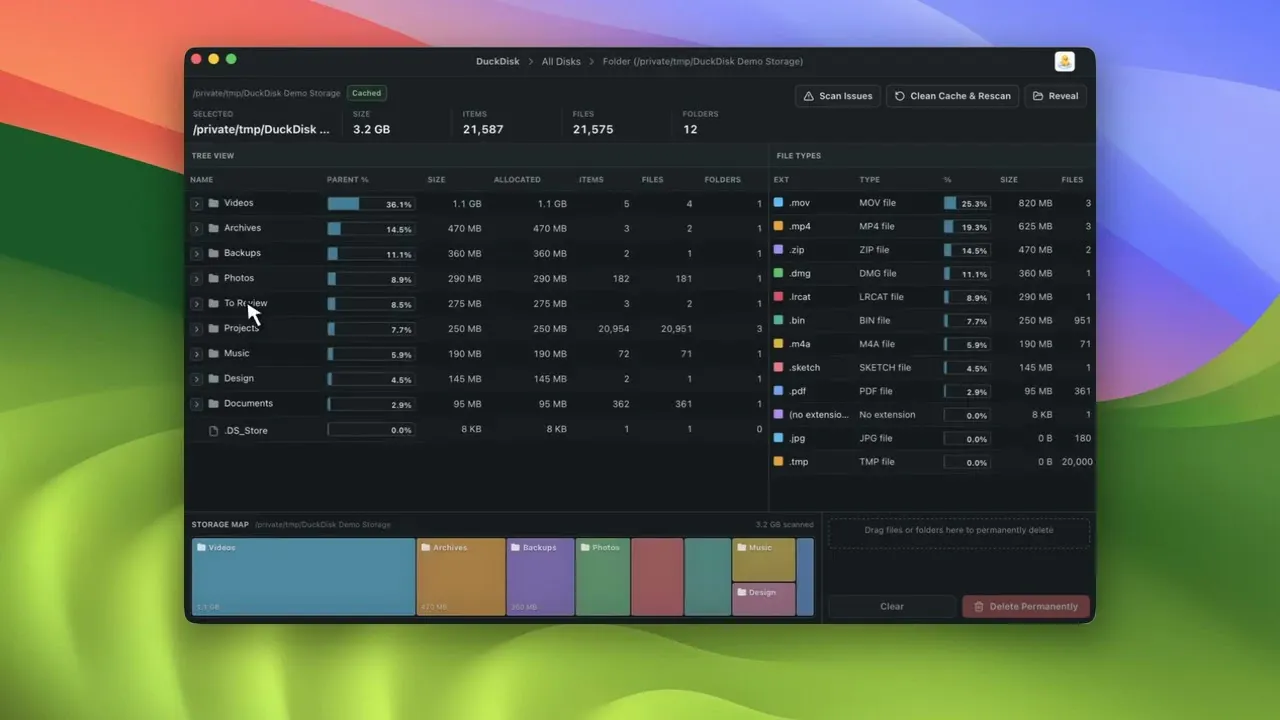Expand the Archives folder row
Image resolution: width=1280 pixels, height=720 pixels.
click(x=197, y=229)
